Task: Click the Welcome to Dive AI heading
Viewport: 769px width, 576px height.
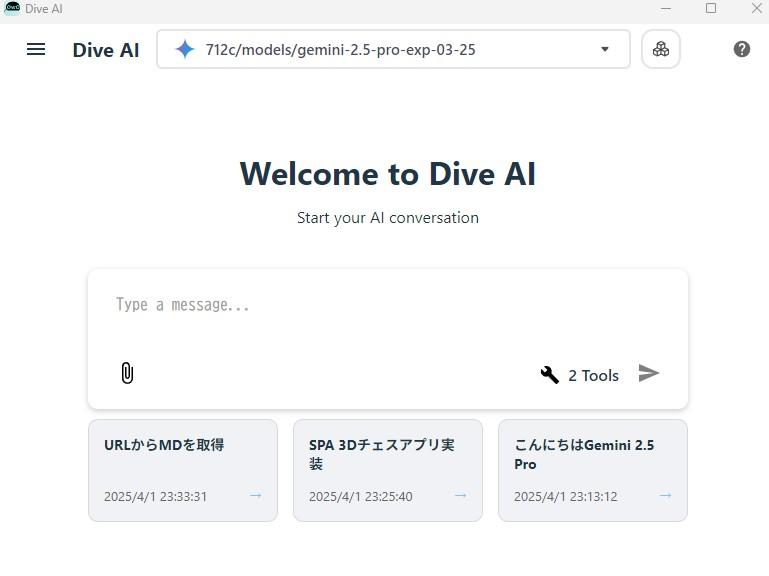Action: [388, 174]
